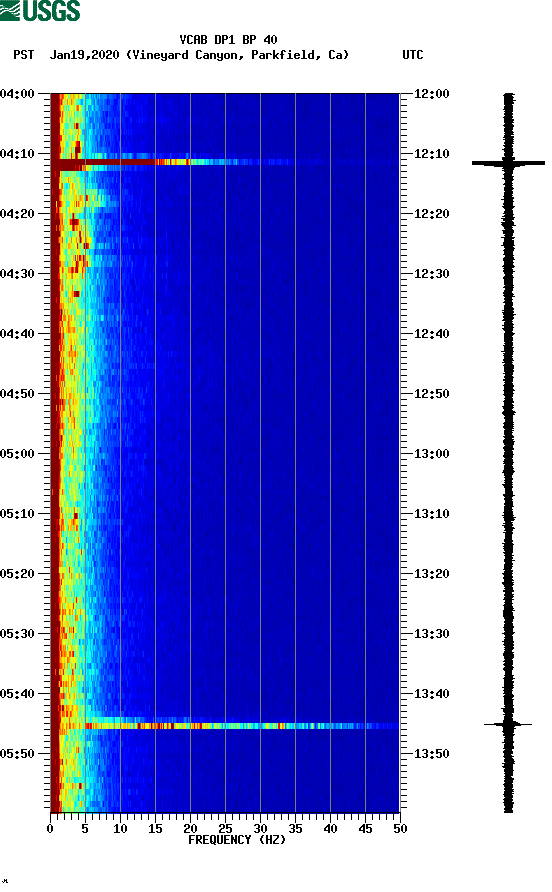Click the '50' frequency axis tick label
The height and width of the screenshot is (892, 552).
[x=400, y=829]
